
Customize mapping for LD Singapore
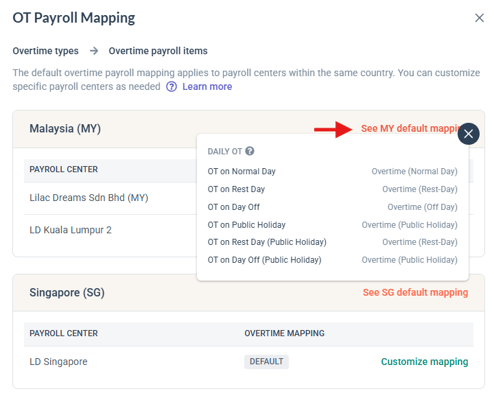(x=424, y=362)
